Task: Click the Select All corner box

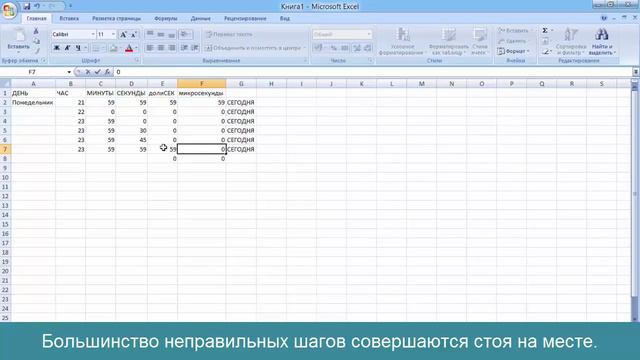Action: tap(5, 84)
